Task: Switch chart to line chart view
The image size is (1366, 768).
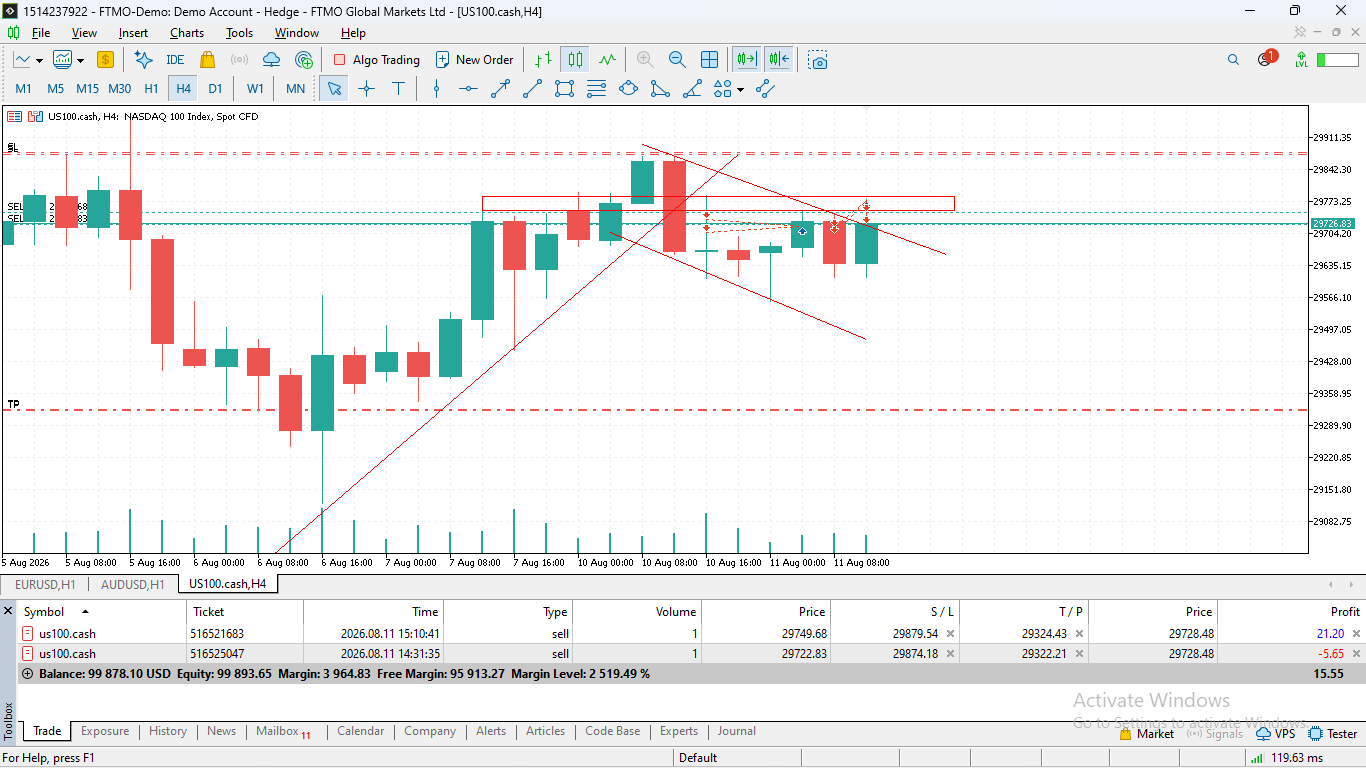Action: click(607, 59)
